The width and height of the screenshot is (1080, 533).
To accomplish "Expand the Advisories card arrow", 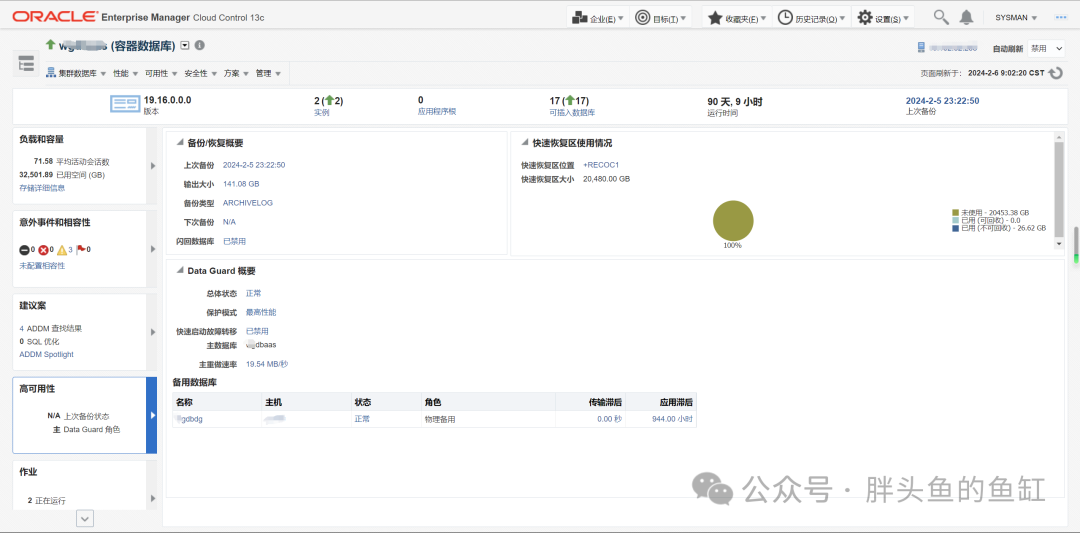I will point(153,332).
